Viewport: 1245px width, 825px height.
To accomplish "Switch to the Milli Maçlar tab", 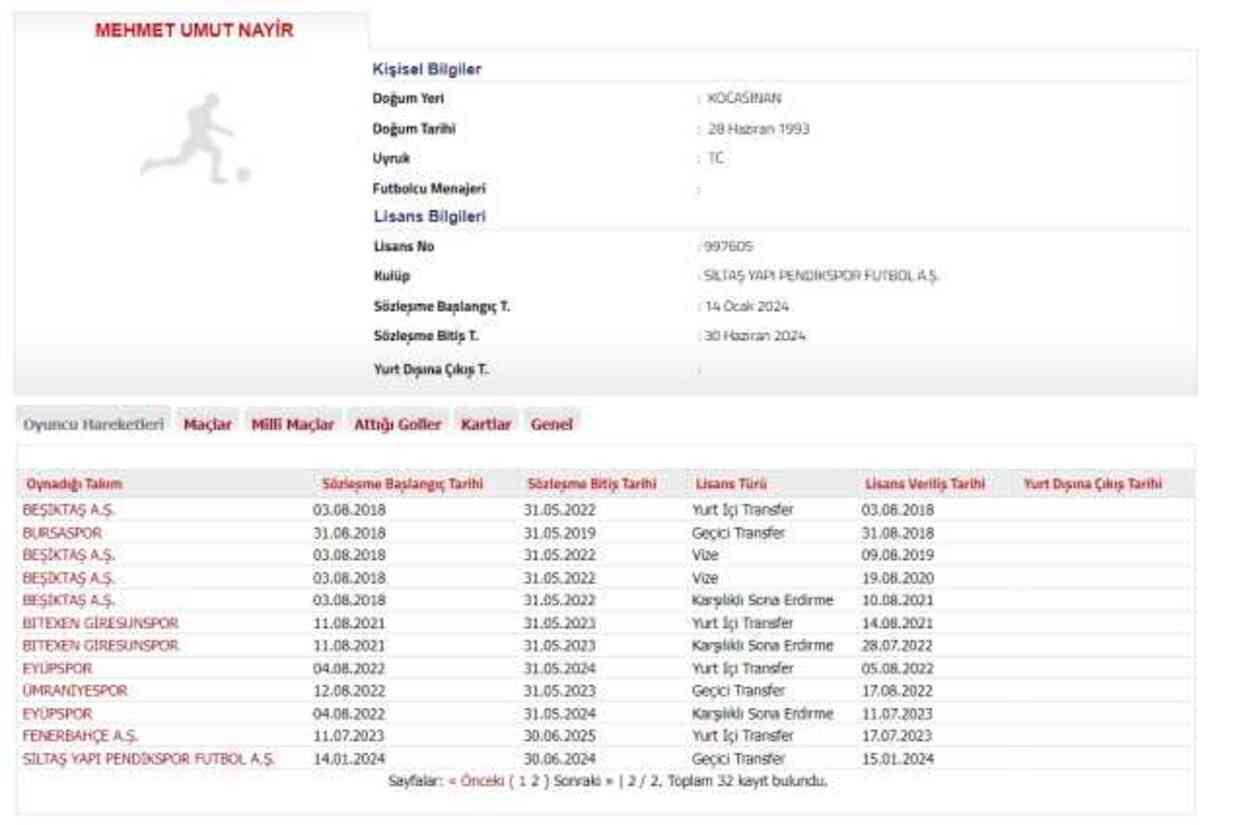I will 292,424.
